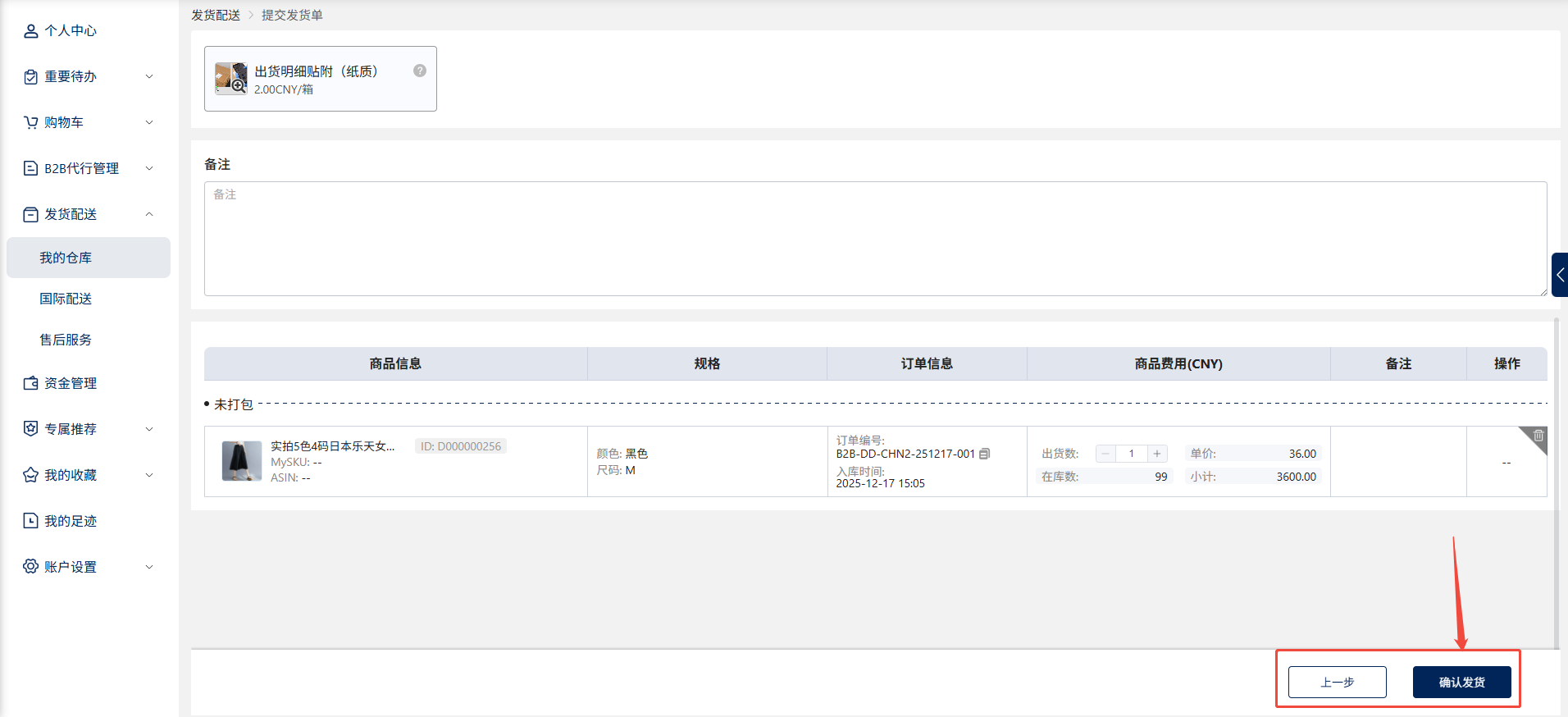The image size is (1568, 717).
Task: Click the 商品信息 column header
Action: point(395,363)
